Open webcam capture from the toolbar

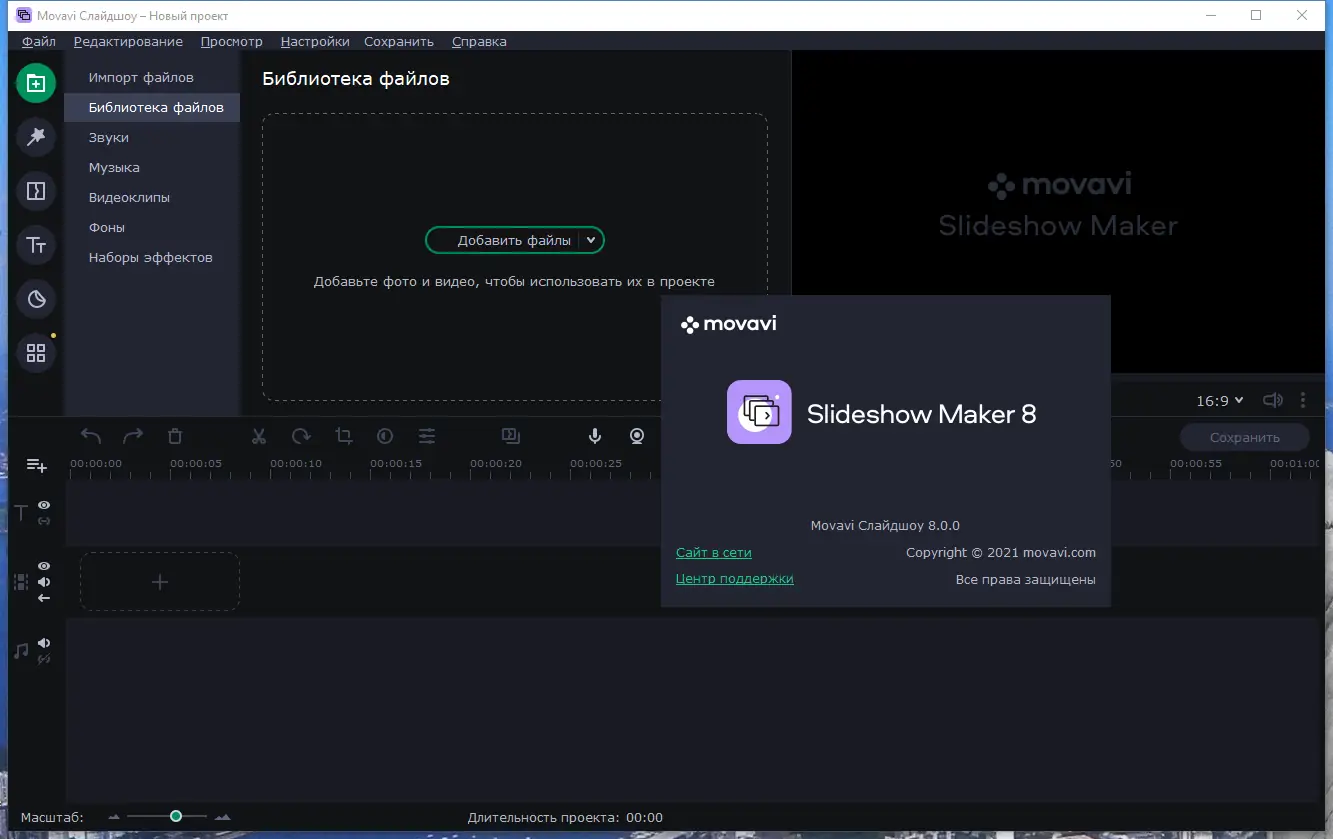[x=637, y=436]
